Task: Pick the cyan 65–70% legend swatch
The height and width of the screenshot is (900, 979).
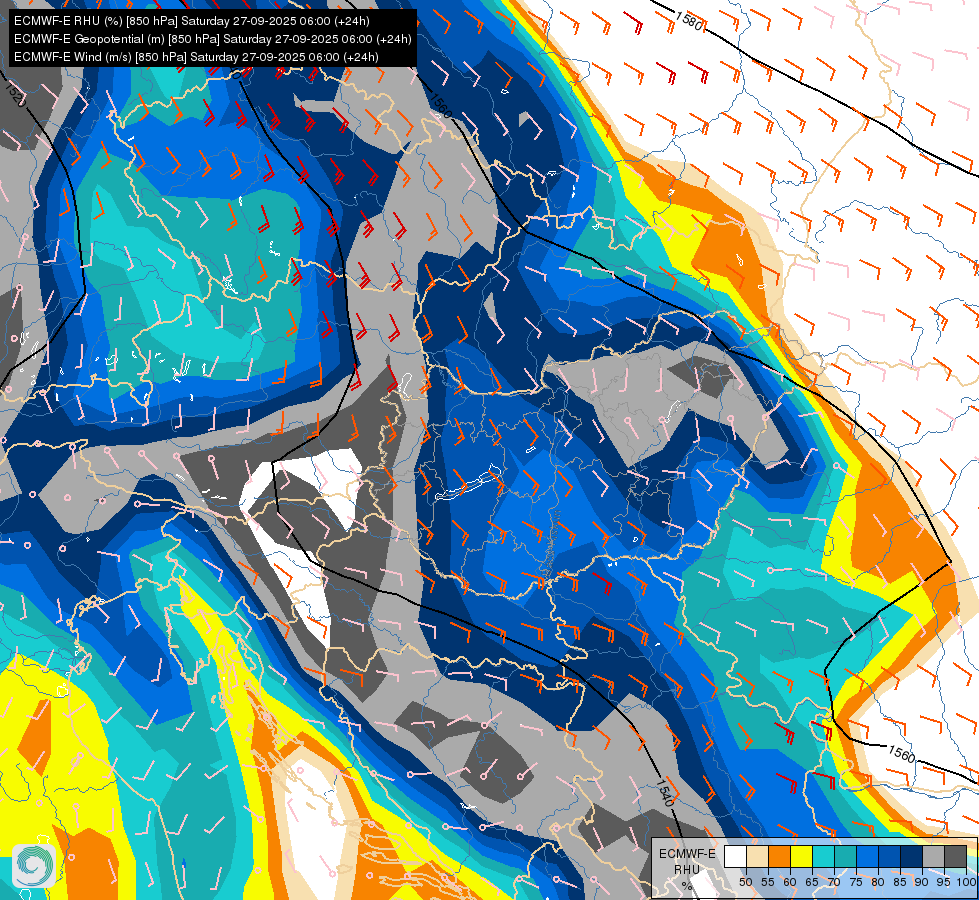Action: tap(824, 856)
